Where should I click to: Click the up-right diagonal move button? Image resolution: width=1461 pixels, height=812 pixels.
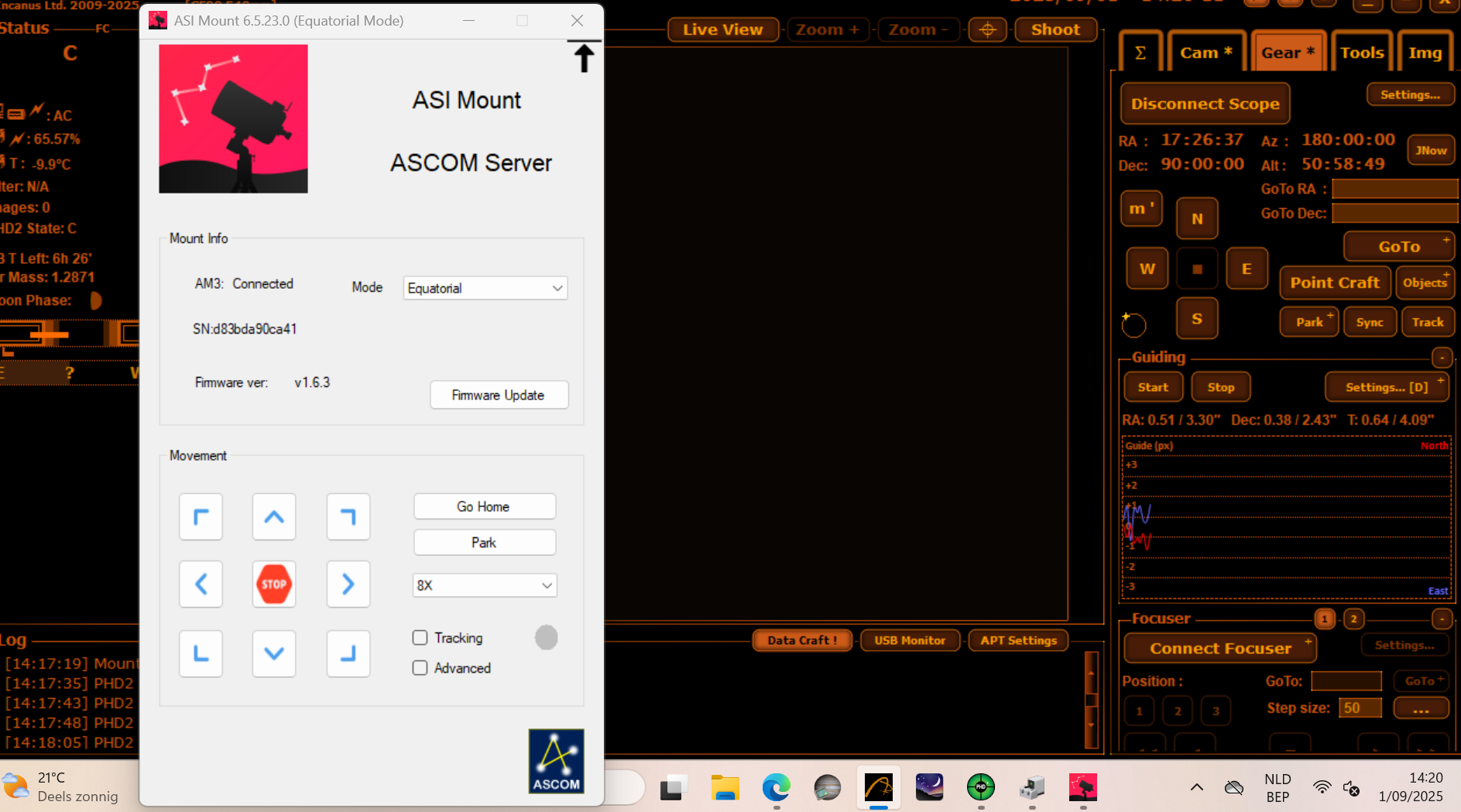click(348, 516)
